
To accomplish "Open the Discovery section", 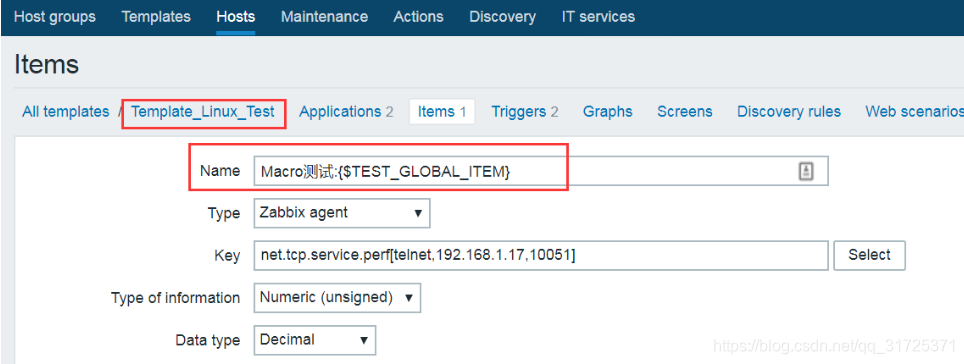I will 502,17.
